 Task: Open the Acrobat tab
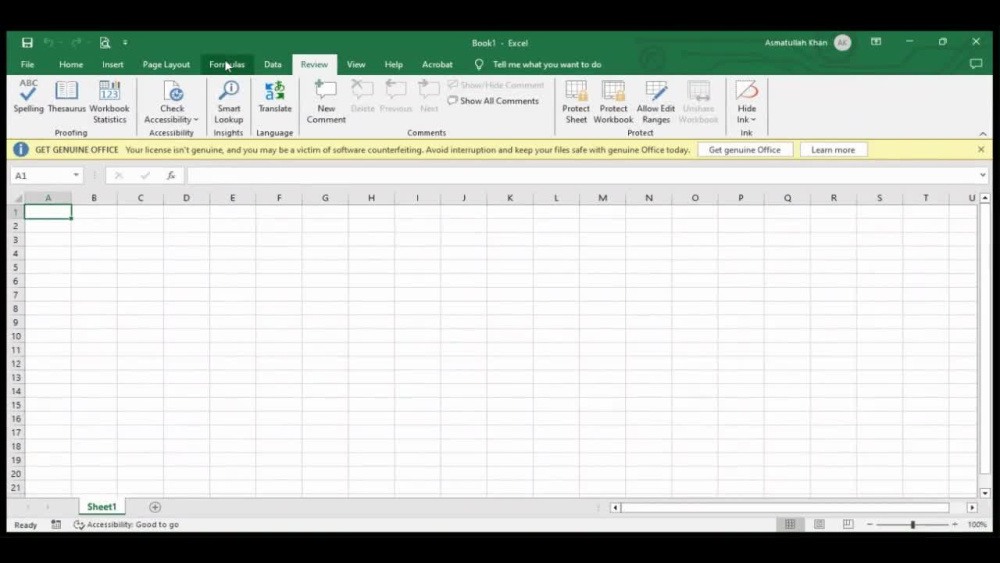[437, 64]
